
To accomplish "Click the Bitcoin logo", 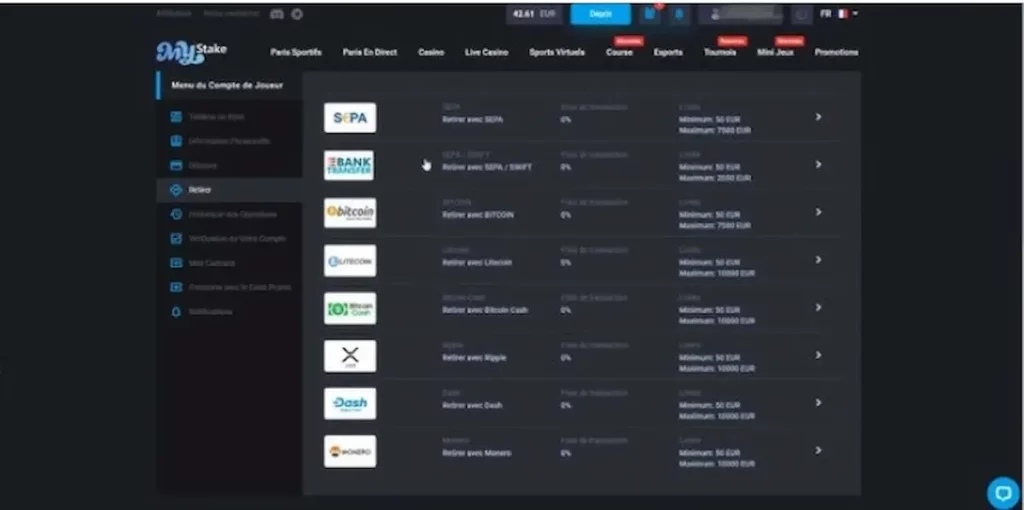I will [350, 213].
